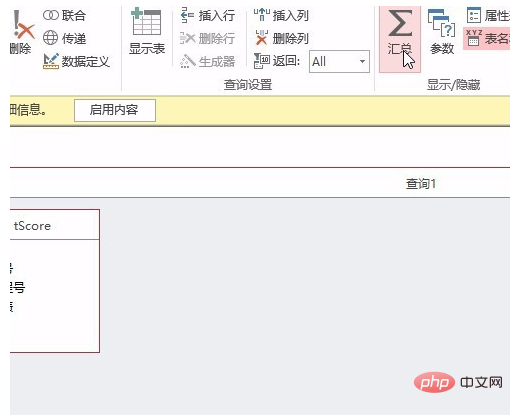Click the Return (返回) top values icon
This screenshot has width=513, height=415.
tap(262, 61)
